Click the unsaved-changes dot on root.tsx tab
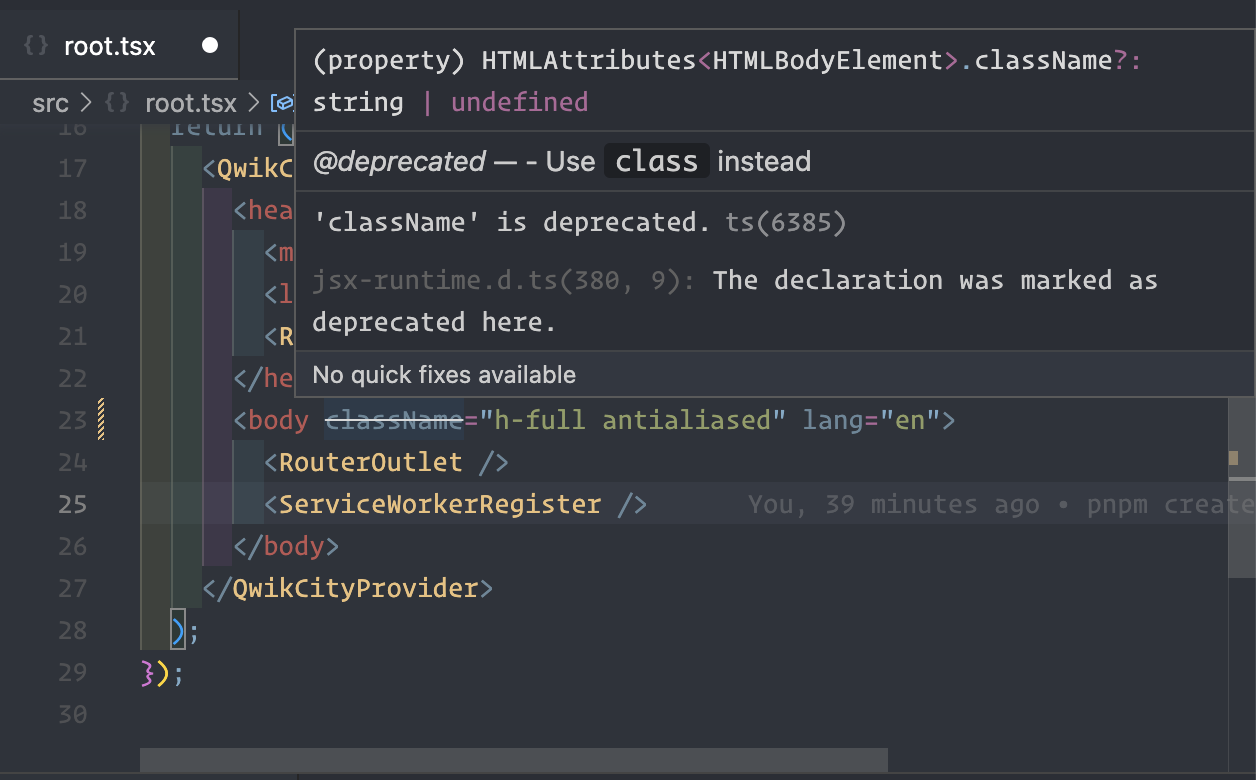1256x780 pixels. pos(210,45)
